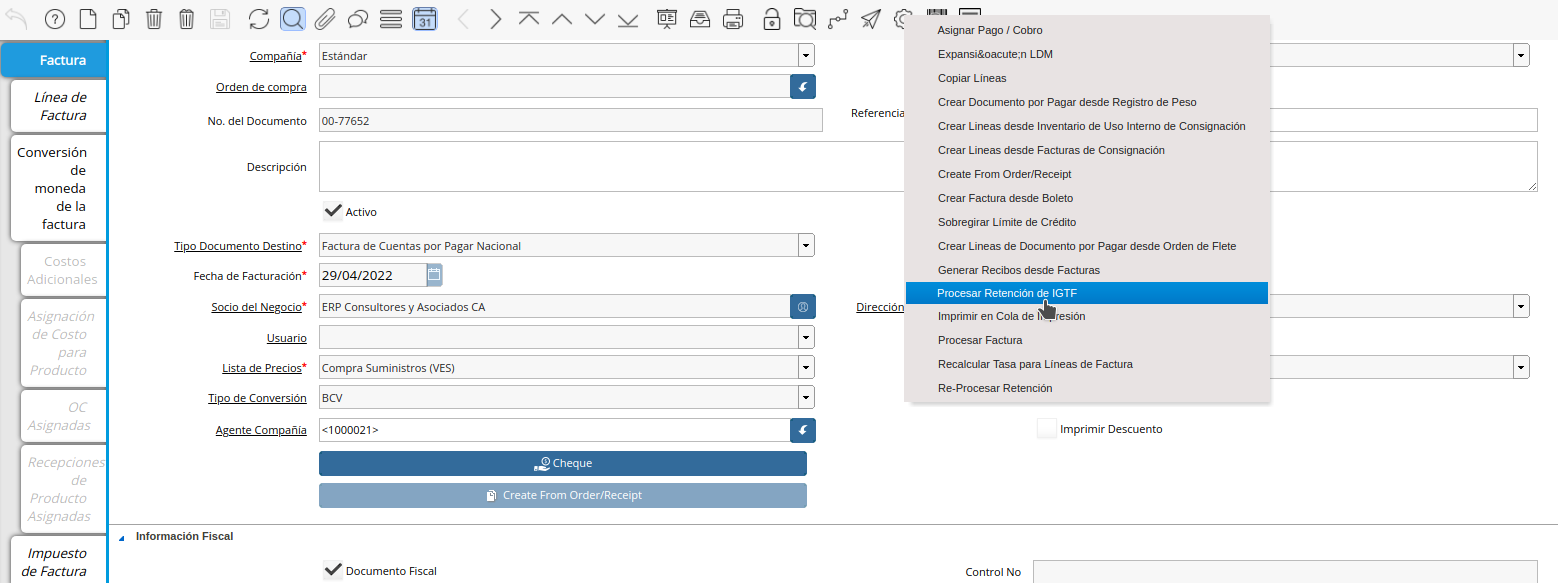
Task: Expand the Usuario dropdown
Action: [x=806, y=337]
